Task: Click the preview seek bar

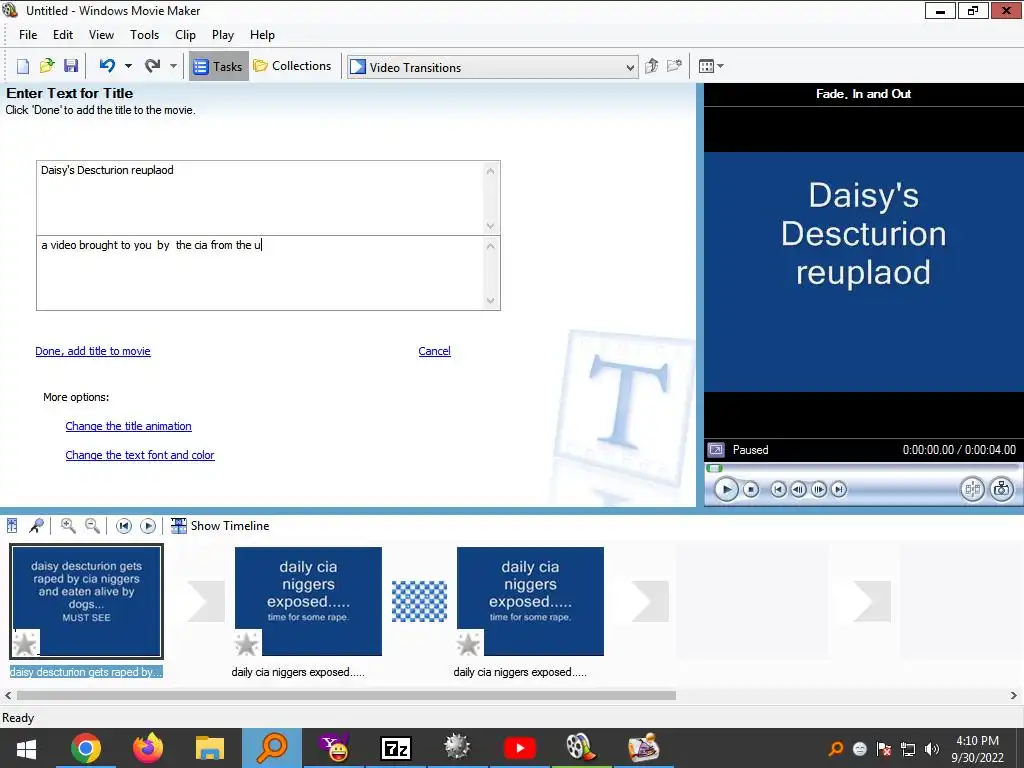Action: (862, 468)
